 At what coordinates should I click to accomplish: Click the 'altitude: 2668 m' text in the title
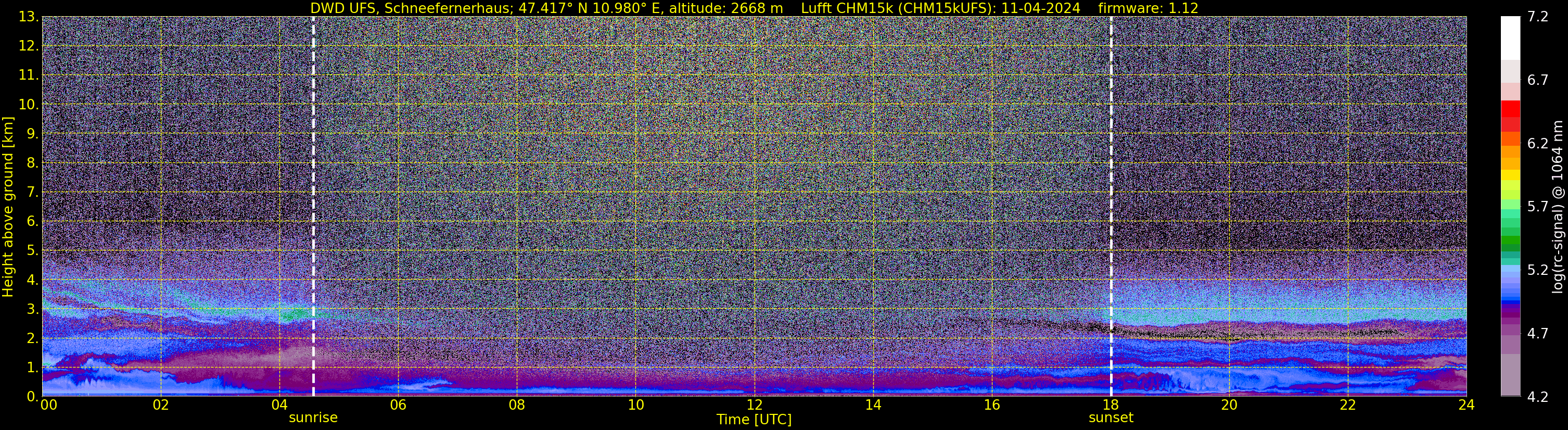tap(726, 8)
